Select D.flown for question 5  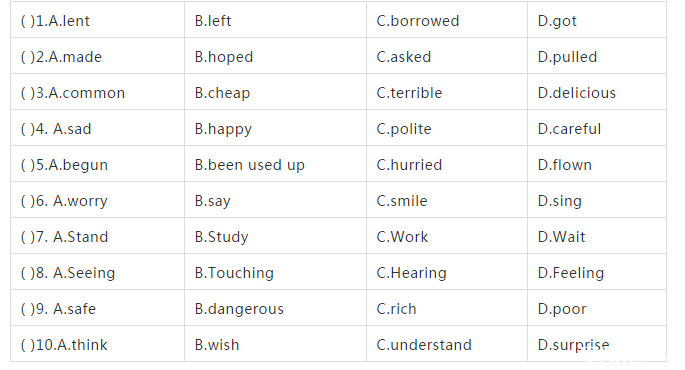(x=564, y=165)
